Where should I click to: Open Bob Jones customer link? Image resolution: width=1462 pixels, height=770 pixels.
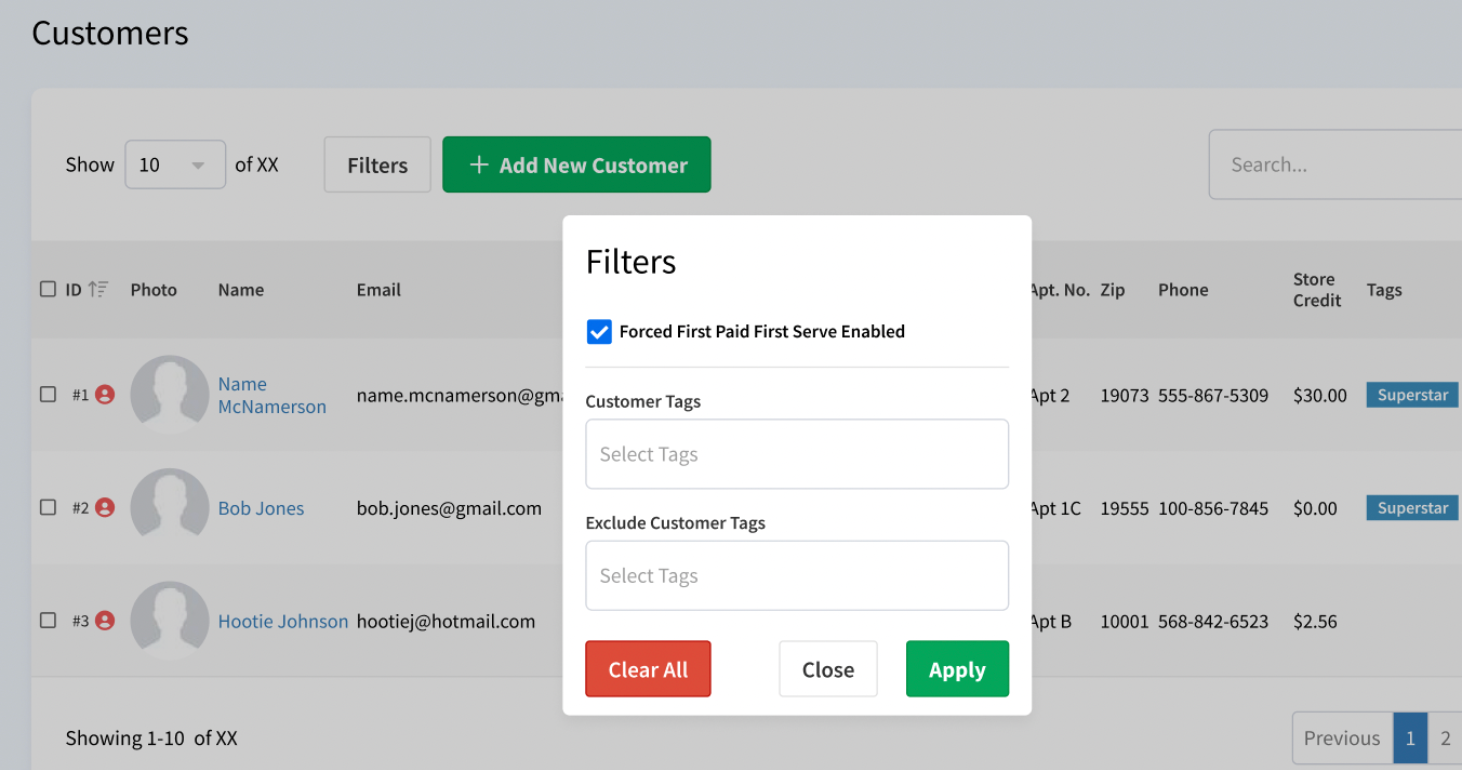point(261,508)
